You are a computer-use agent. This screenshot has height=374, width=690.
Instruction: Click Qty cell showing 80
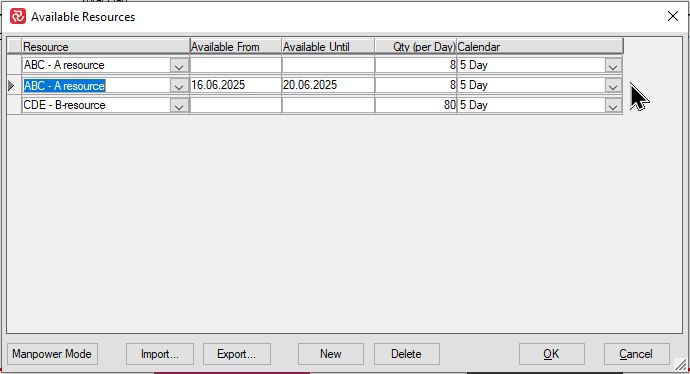click(x=416, y=105)
